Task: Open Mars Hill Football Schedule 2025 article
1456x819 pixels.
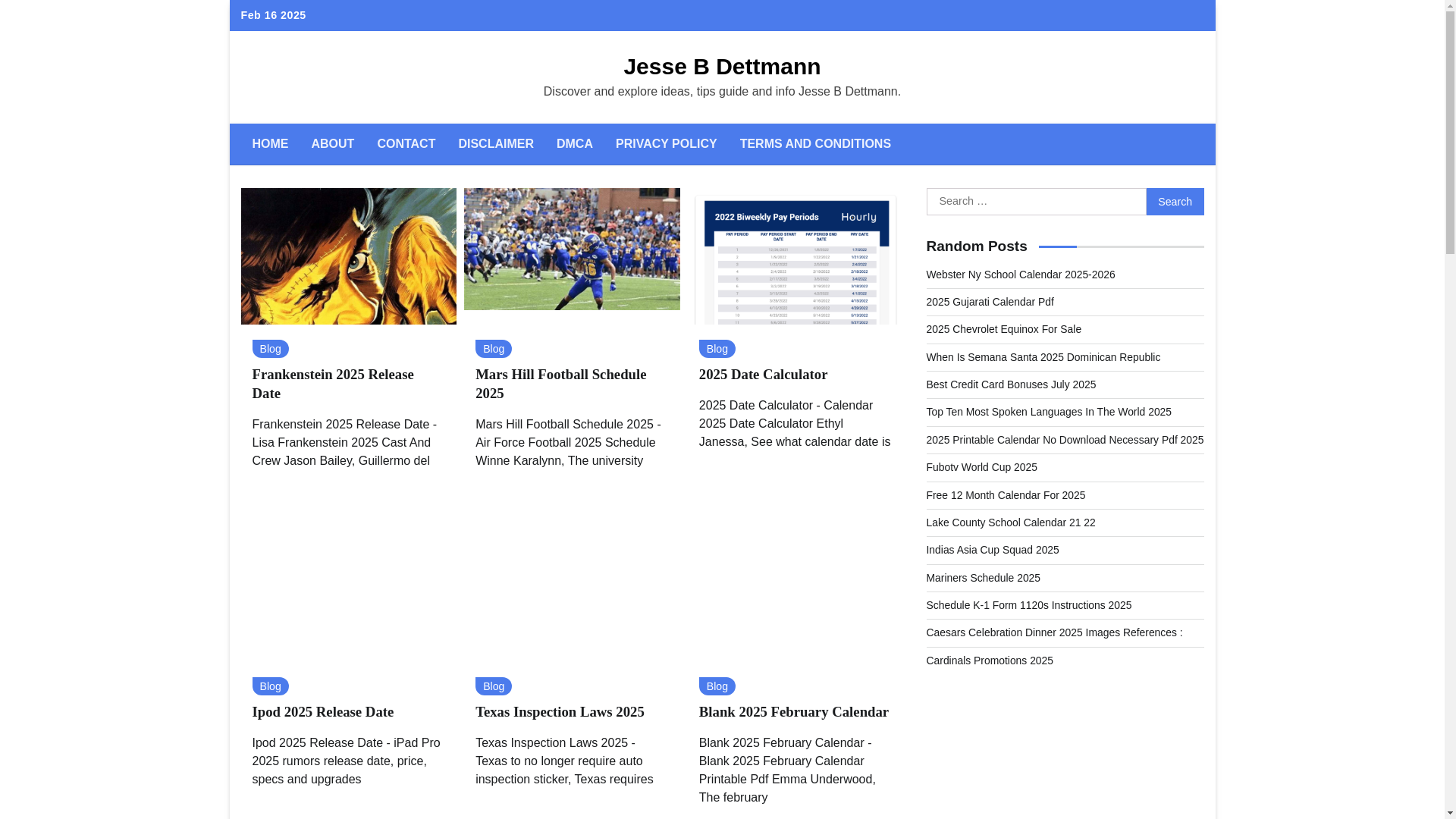Action: point(561,384)
